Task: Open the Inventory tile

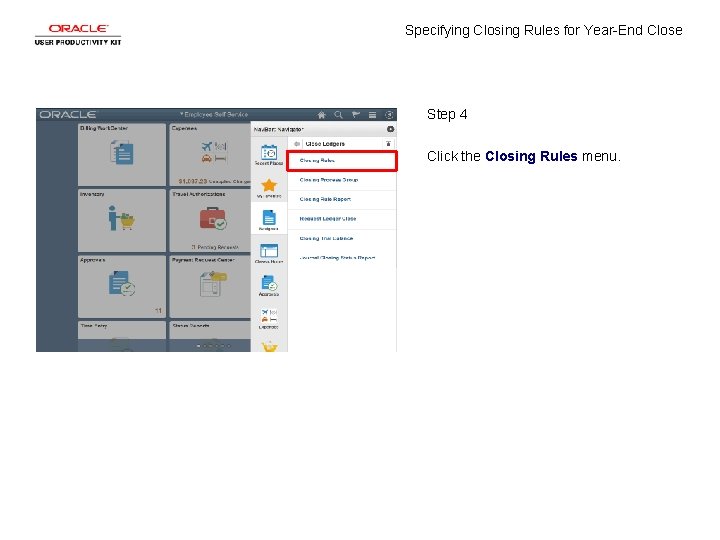Action: [122, 220]
